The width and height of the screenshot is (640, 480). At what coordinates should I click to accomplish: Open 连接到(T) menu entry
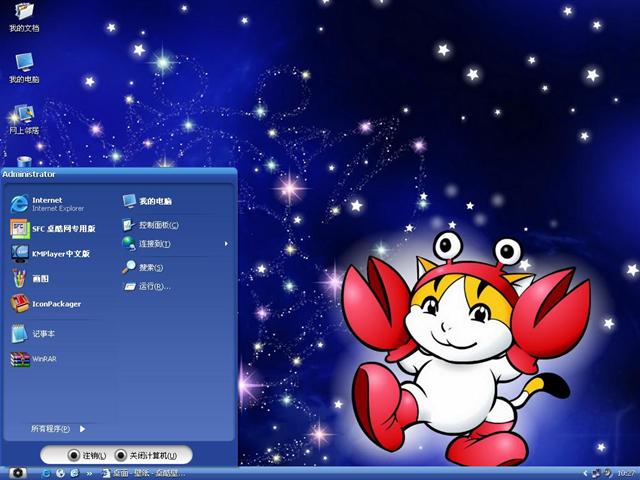146,244
